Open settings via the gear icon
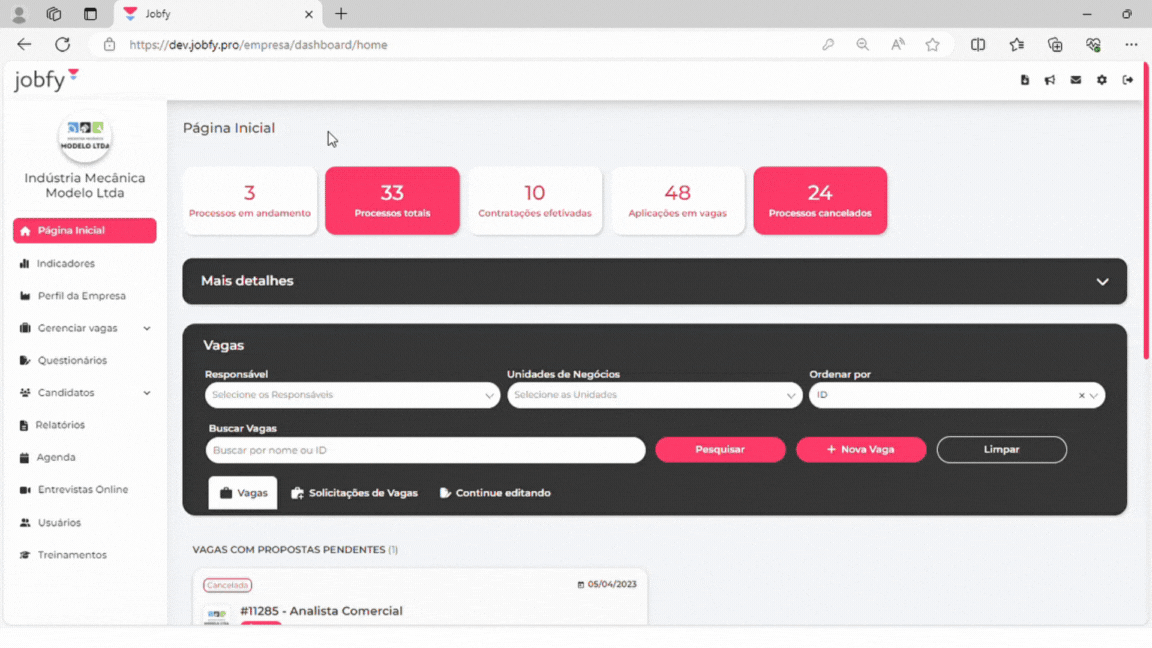The width and height of the screenshot is (1152, 648). 1102,80
